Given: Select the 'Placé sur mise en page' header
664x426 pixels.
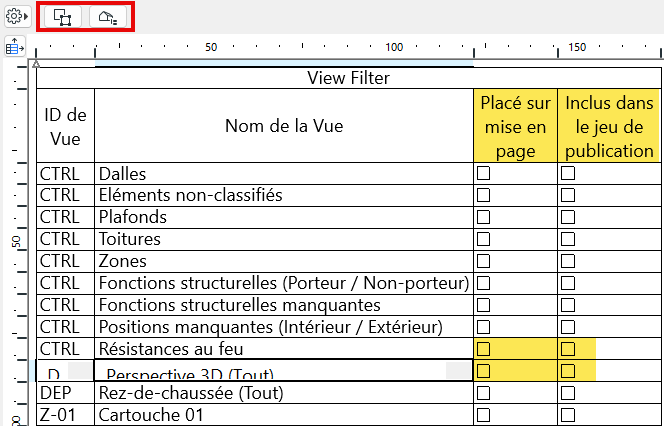Looking at the screenshot, I should [515, 126].
